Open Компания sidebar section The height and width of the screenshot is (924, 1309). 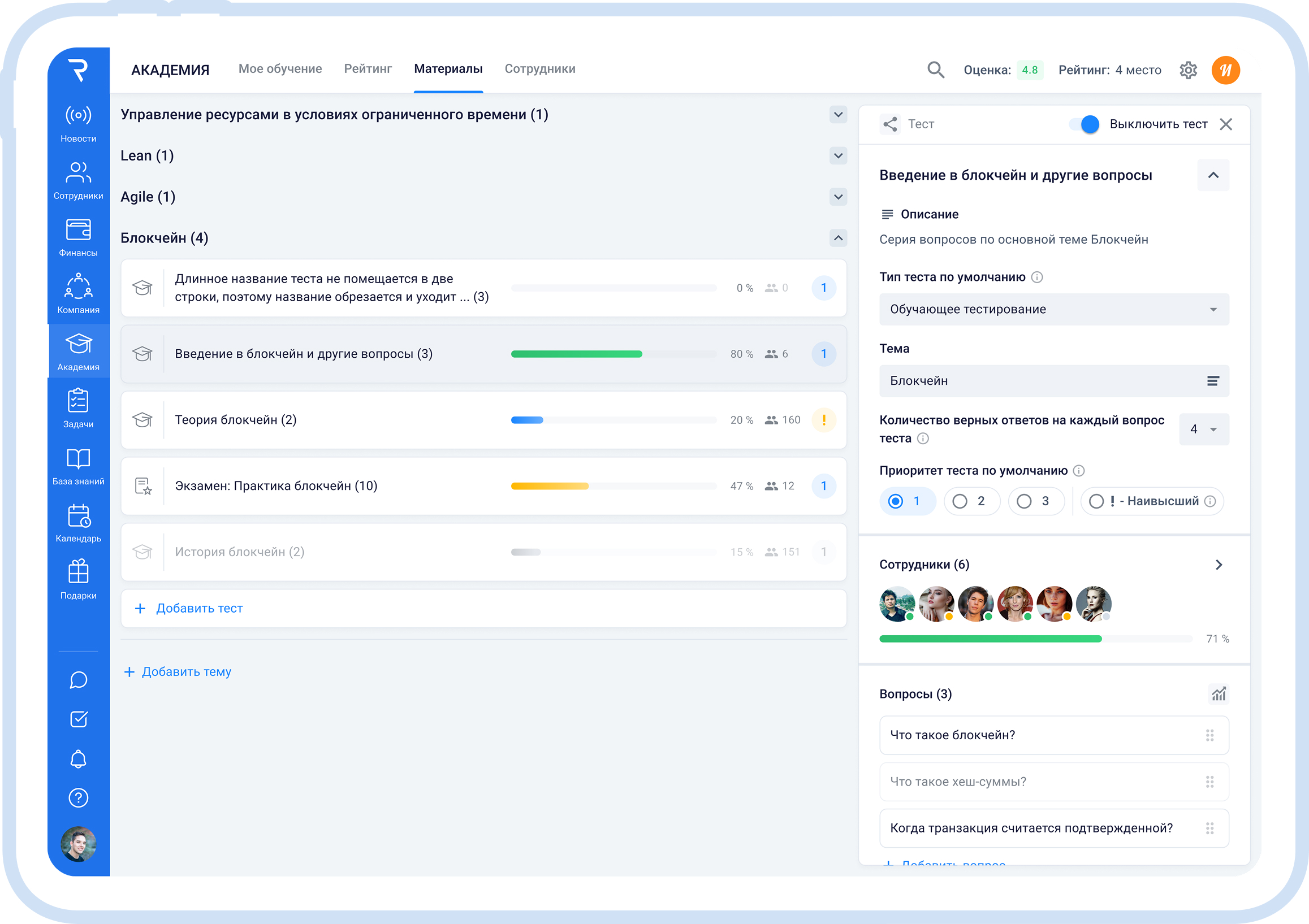tap(78, 294)
